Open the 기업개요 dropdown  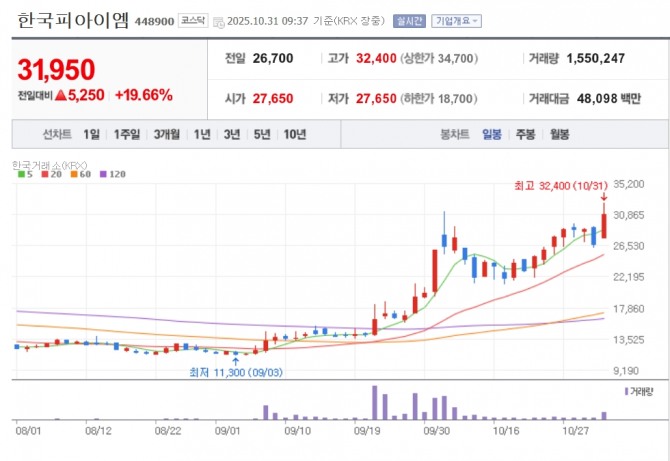click(x=456, y=21)
